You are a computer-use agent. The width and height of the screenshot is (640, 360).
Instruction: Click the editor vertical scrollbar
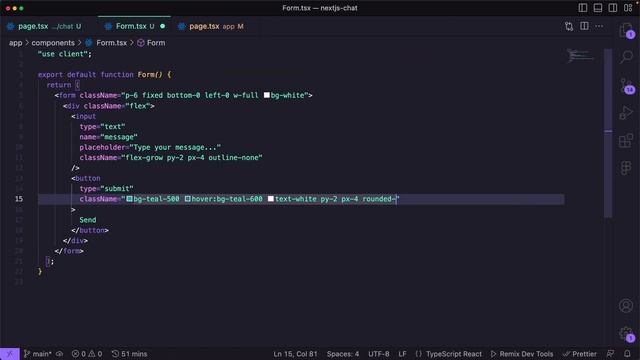pyautogui.click(x=608, y=133)
